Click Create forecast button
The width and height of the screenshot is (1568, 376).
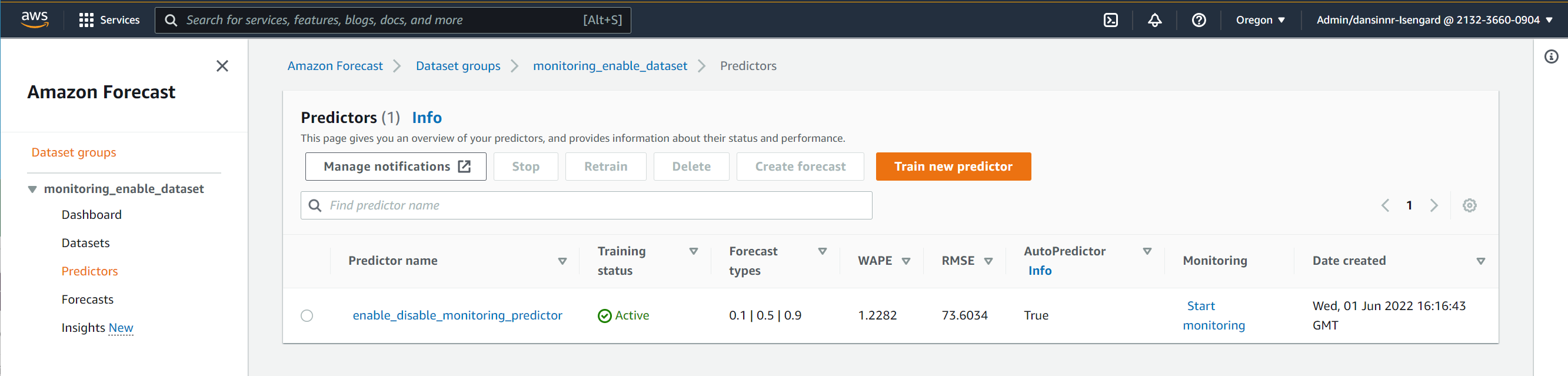click(800, 167)
